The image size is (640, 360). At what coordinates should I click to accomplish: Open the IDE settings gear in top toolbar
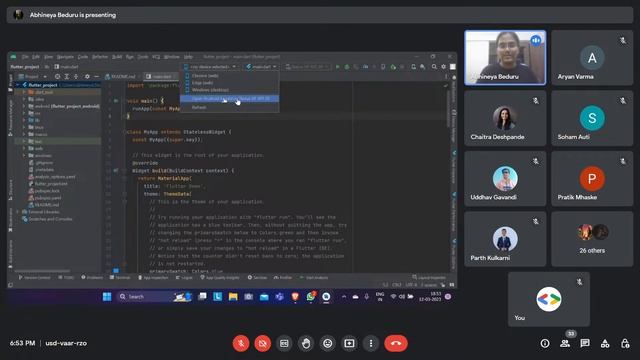(444, 67)
